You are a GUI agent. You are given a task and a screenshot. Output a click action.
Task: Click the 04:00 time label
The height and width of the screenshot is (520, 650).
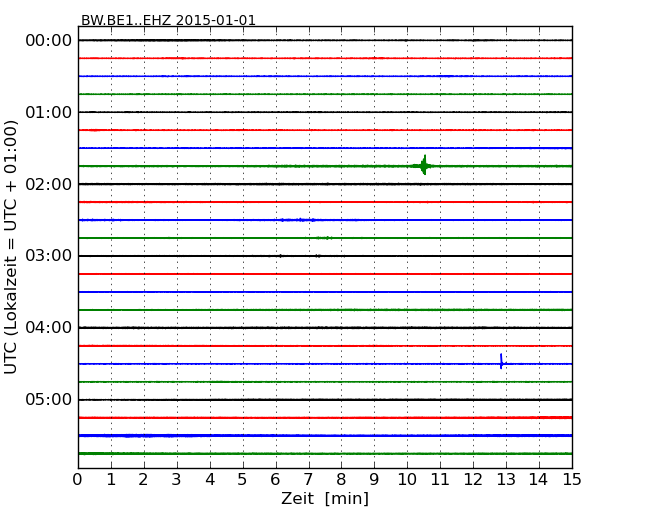coord(49,328)
